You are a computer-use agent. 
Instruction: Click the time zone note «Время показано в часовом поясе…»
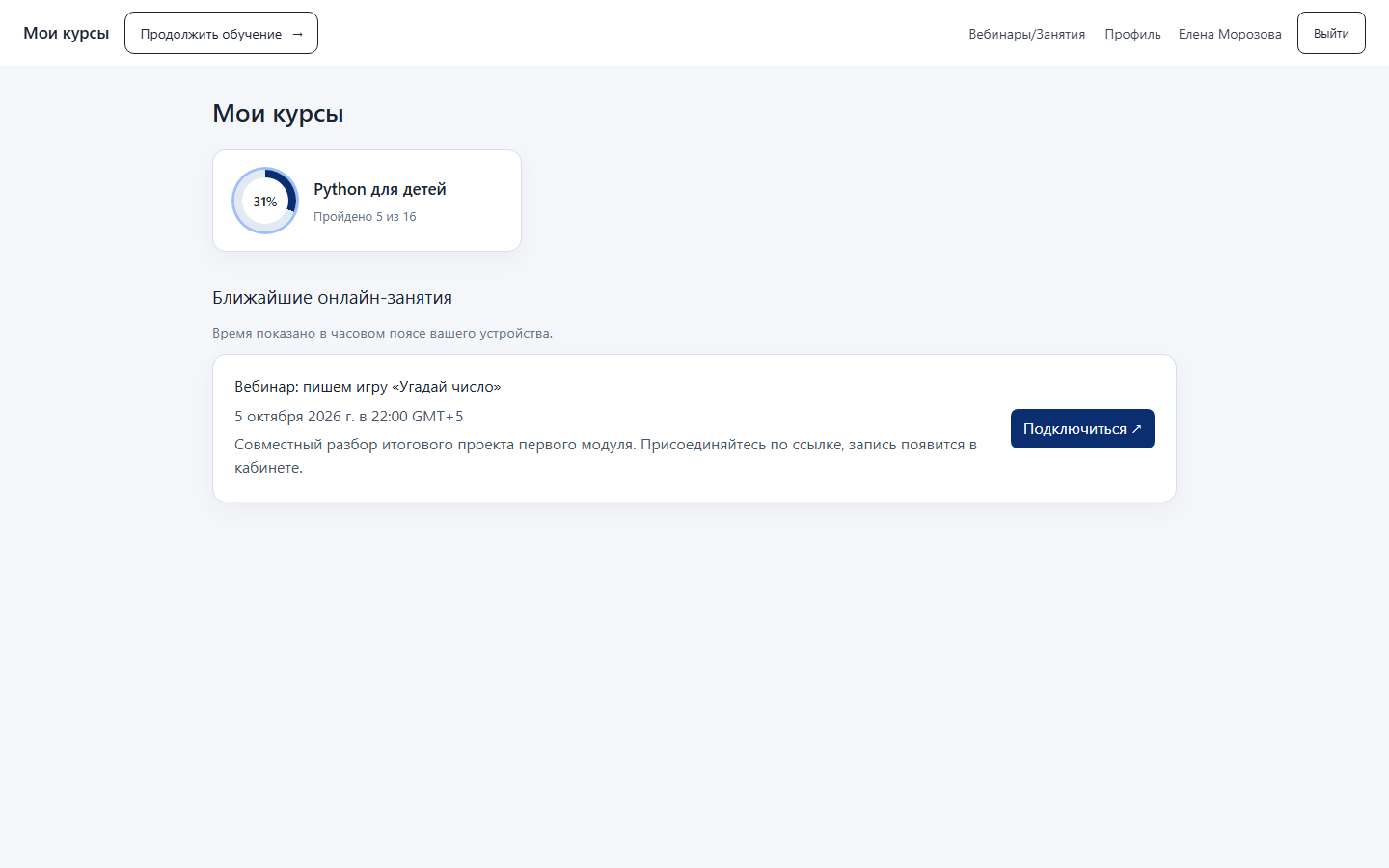pyautogui.click(x=382, y=333)
